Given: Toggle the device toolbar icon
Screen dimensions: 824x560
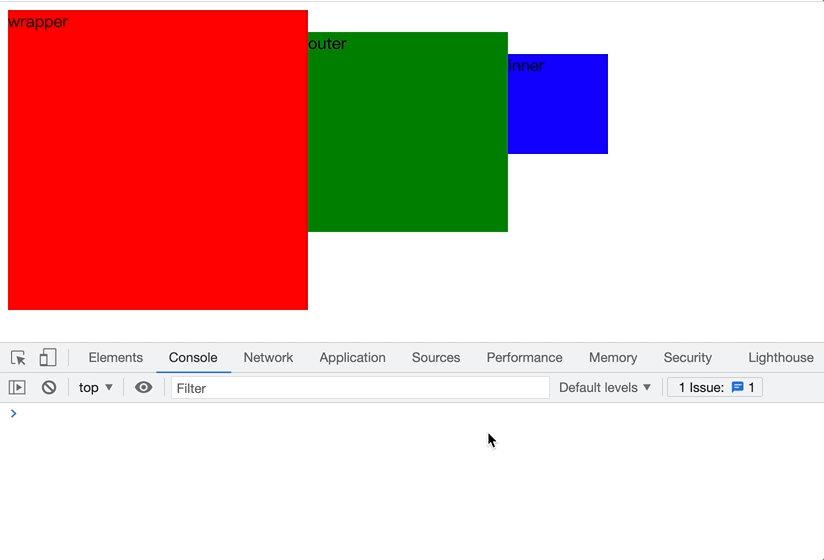Looking at the screenshot, I should point(48,358).
